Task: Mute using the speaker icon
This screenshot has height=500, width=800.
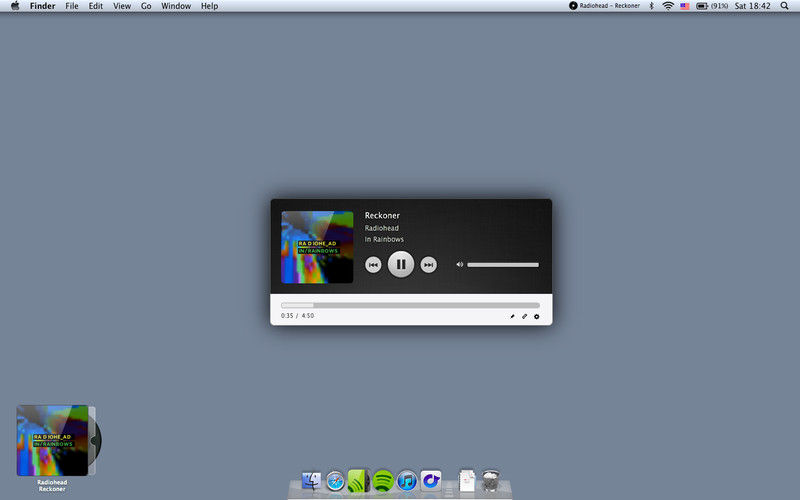Action: tap(459, 264)
